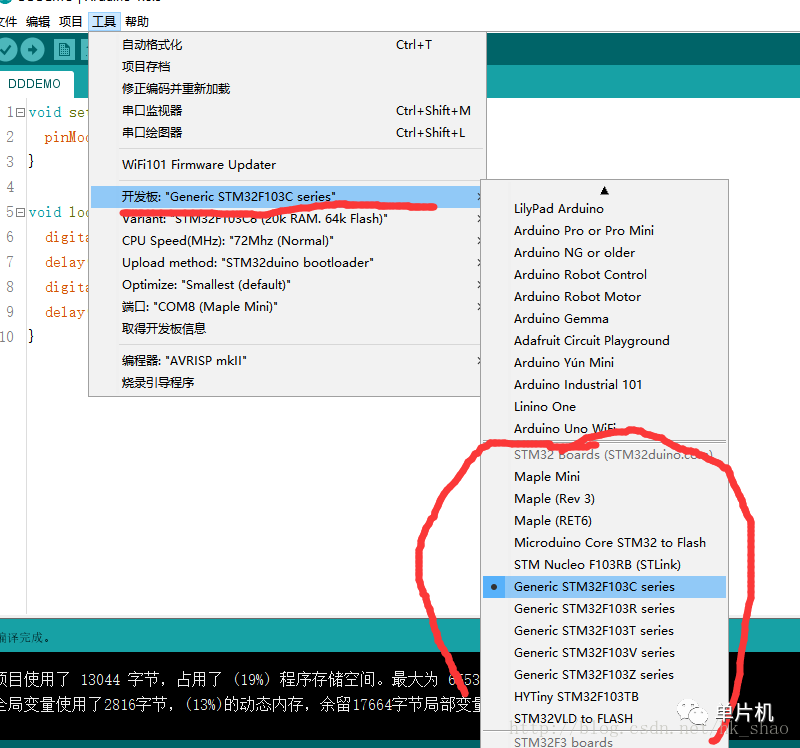The width and height of the screenshot is (800, 748).
Task: Click the Ctrl+Shift+M shortcut text
Action: tap(433, 111)
